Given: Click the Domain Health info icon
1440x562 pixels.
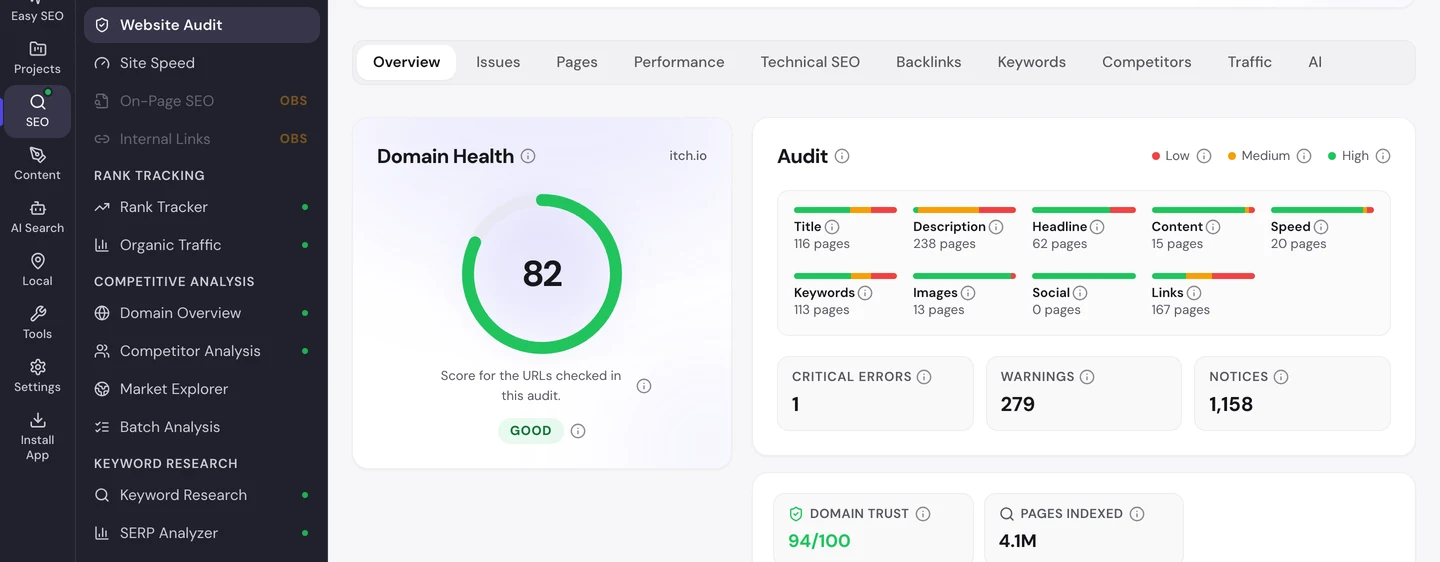Looking at the screenshot, I should pos(528,156).
